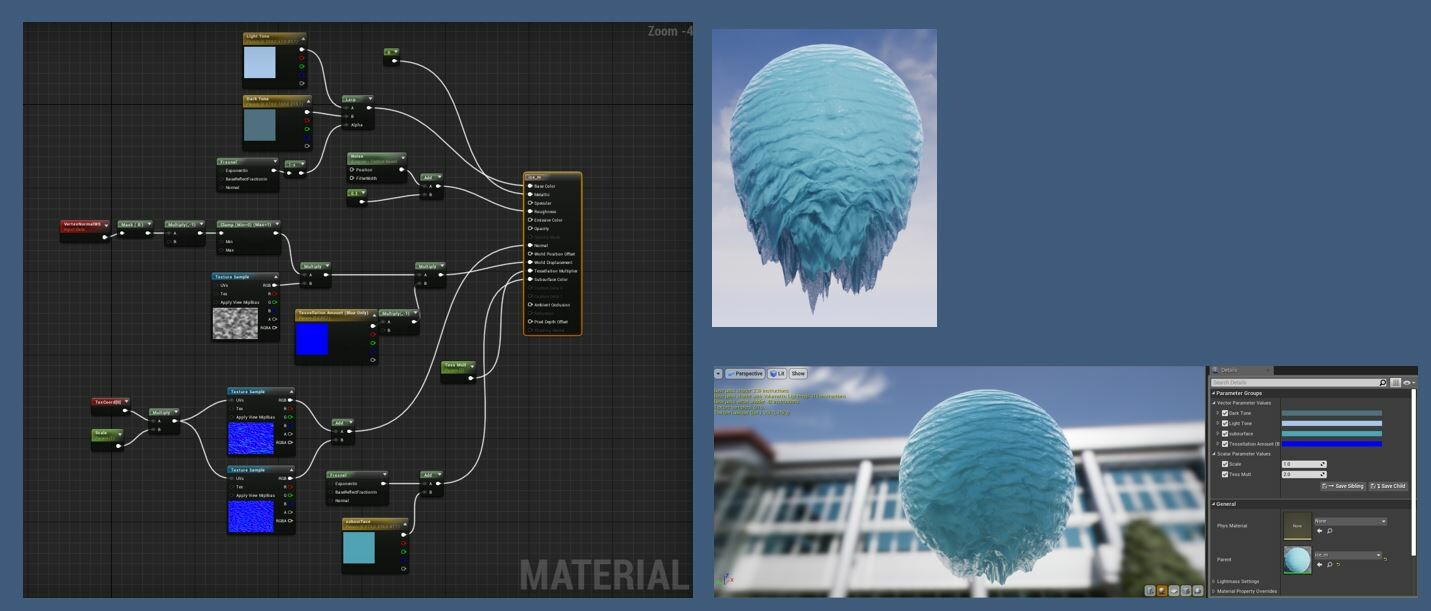Click the Save Child button
Viewport: 1431px width, 611px height.
(1389, 485)
